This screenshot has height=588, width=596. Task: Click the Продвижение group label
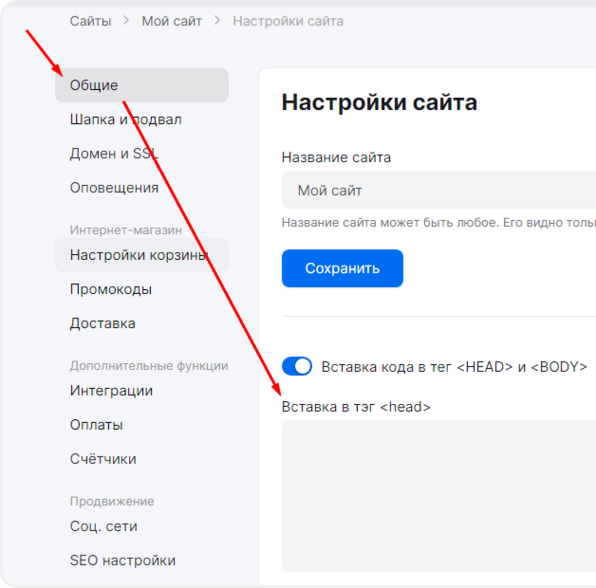pyautogui.click(x=112, y=501)
